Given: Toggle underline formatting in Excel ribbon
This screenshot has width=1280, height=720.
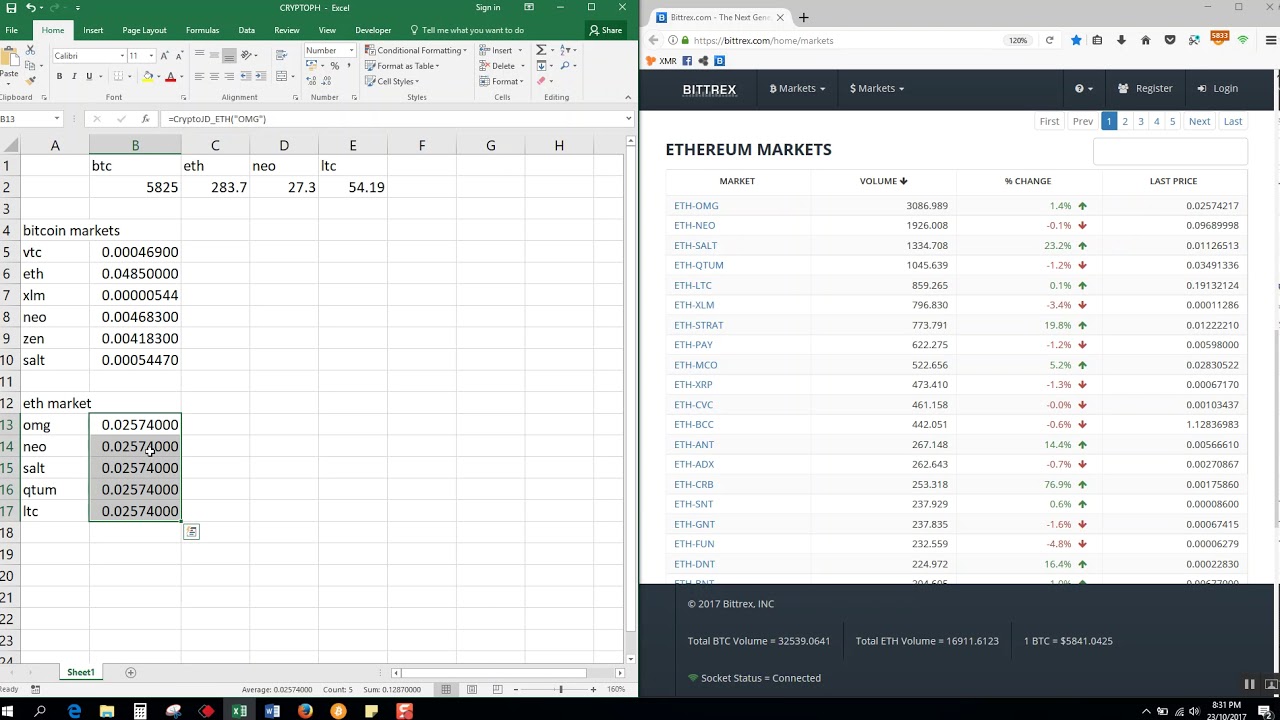Looking at the screenshot, I should pyautogui.click(x=89, y=76).
